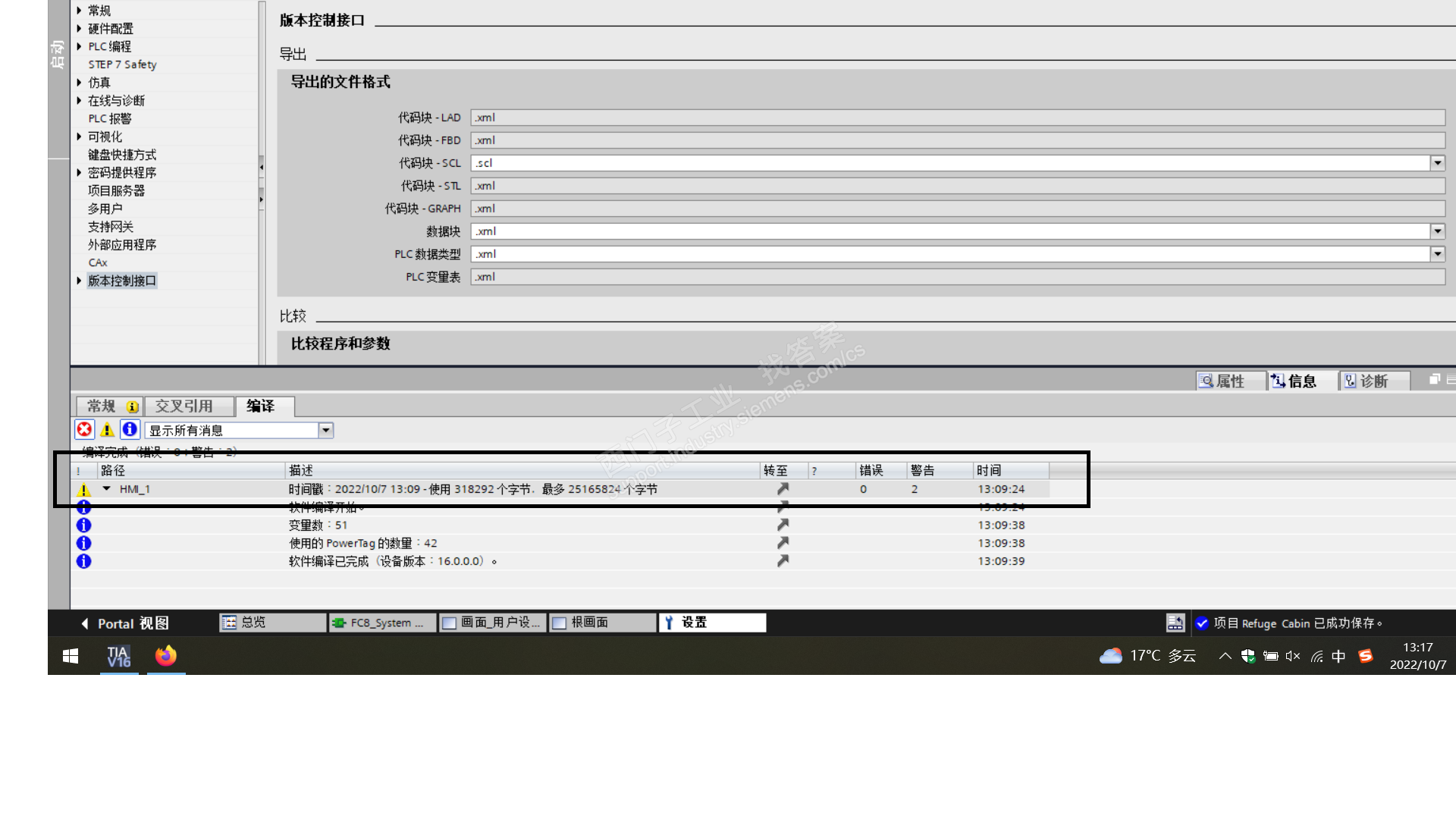Viewport: 1456px width, 819px height.
Task: Open the 代码块 - SCL format dropdown
Action: (x=1437, y=163)
